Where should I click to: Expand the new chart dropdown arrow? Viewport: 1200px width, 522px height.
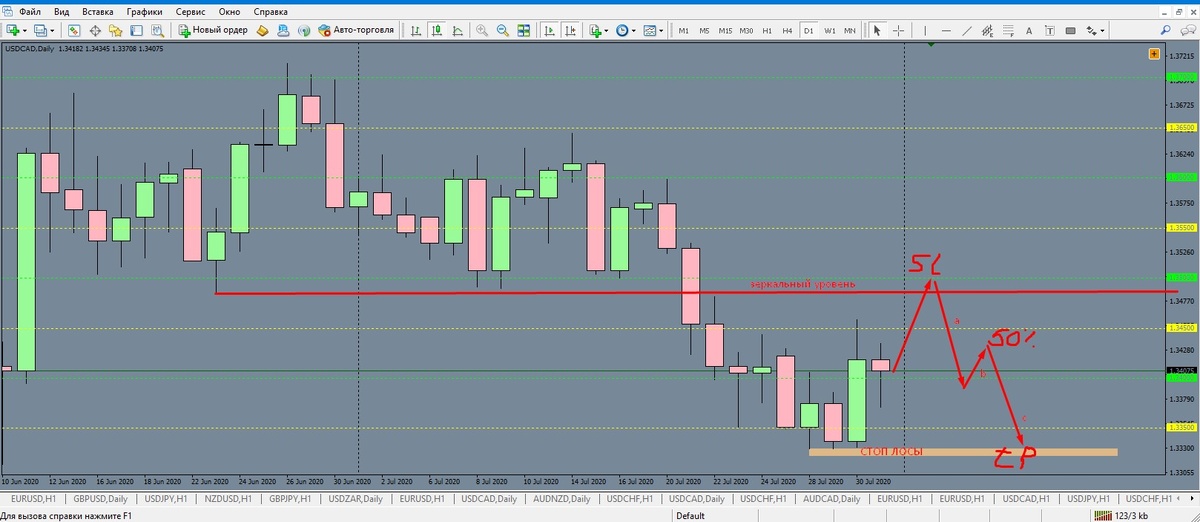25,30
